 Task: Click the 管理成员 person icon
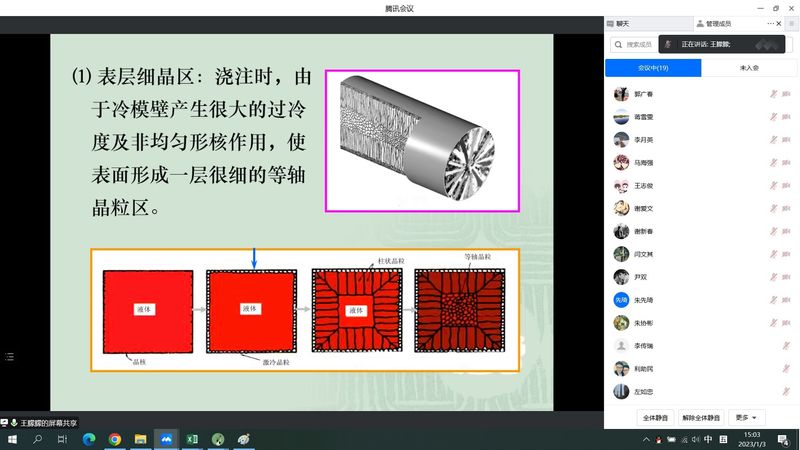coord(699,23)
